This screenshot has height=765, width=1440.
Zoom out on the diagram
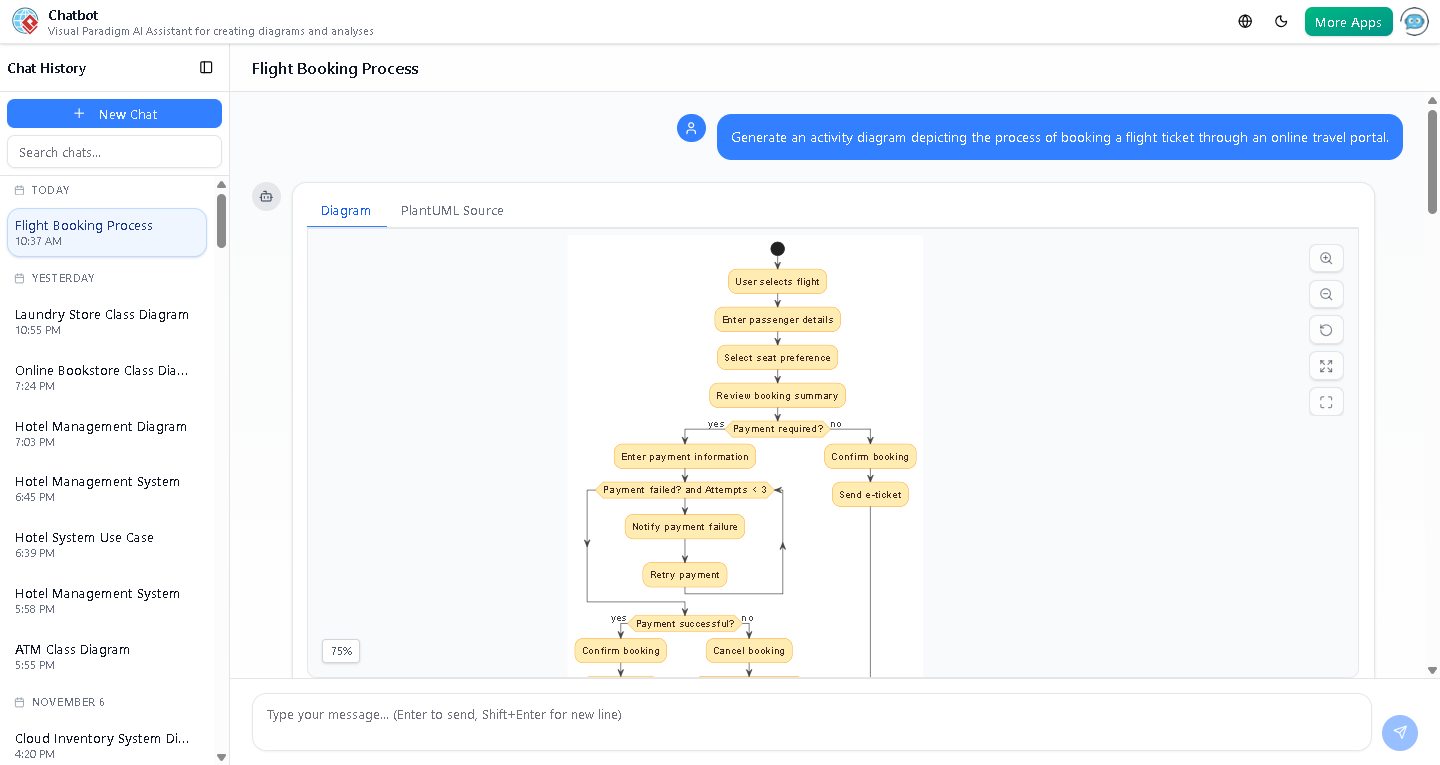pos(1326,294)
